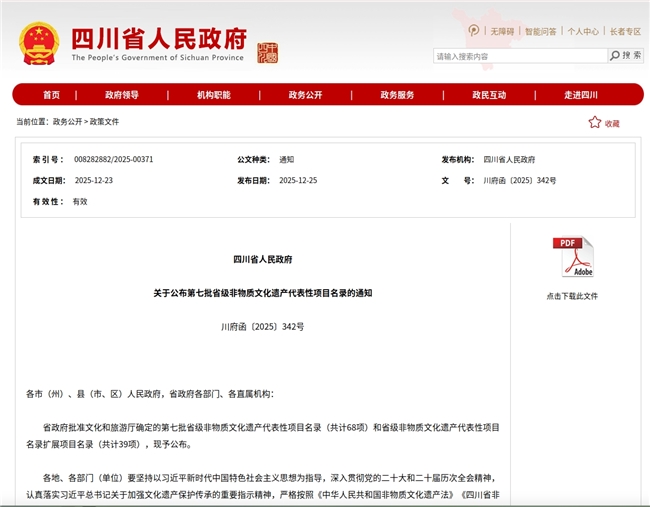
Task: Go to 政务公开 in the navigation bar
Action: [x=305, y=95]
